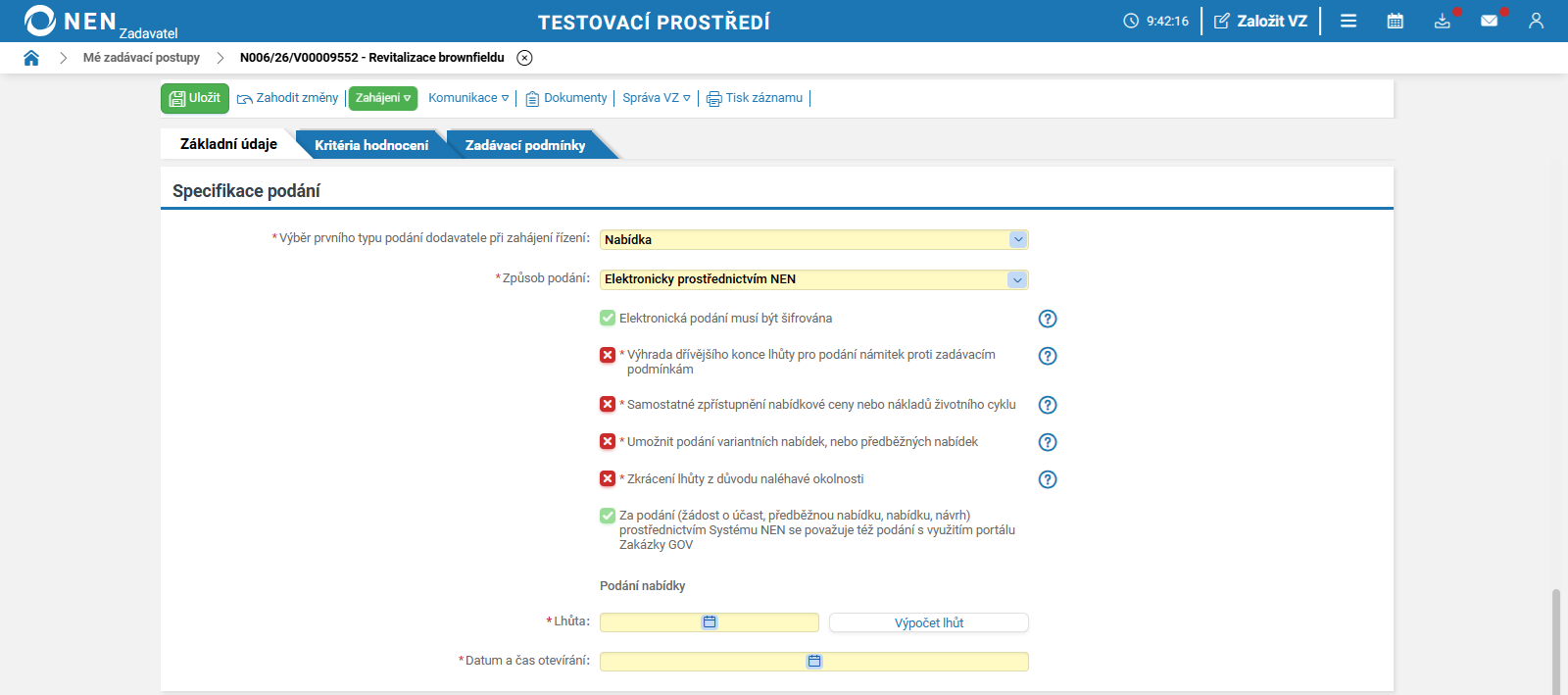Go to home via house icon

tap(31, 58)
